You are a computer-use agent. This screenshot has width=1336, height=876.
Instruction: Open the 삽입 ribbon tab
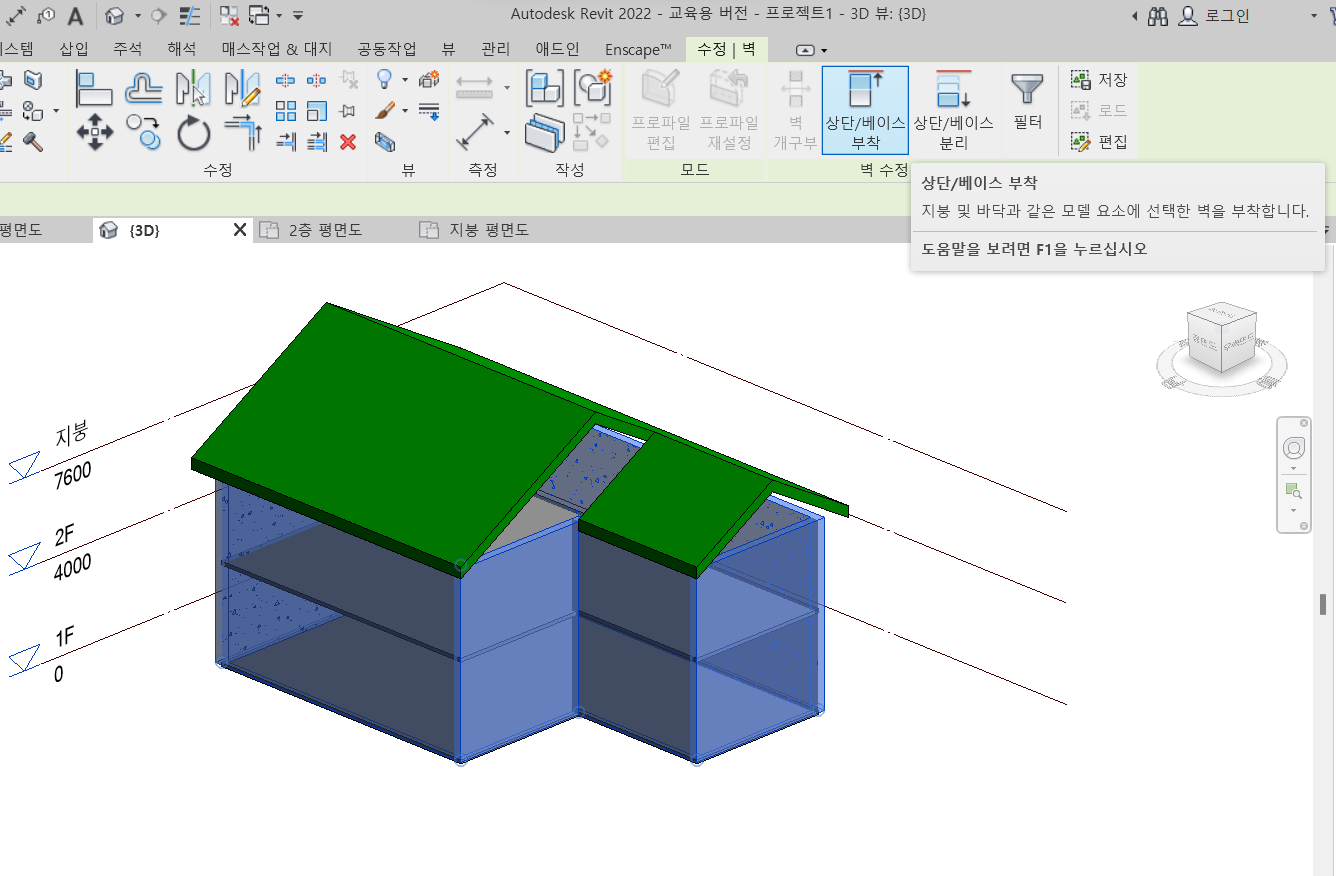(x=74, y=49)
